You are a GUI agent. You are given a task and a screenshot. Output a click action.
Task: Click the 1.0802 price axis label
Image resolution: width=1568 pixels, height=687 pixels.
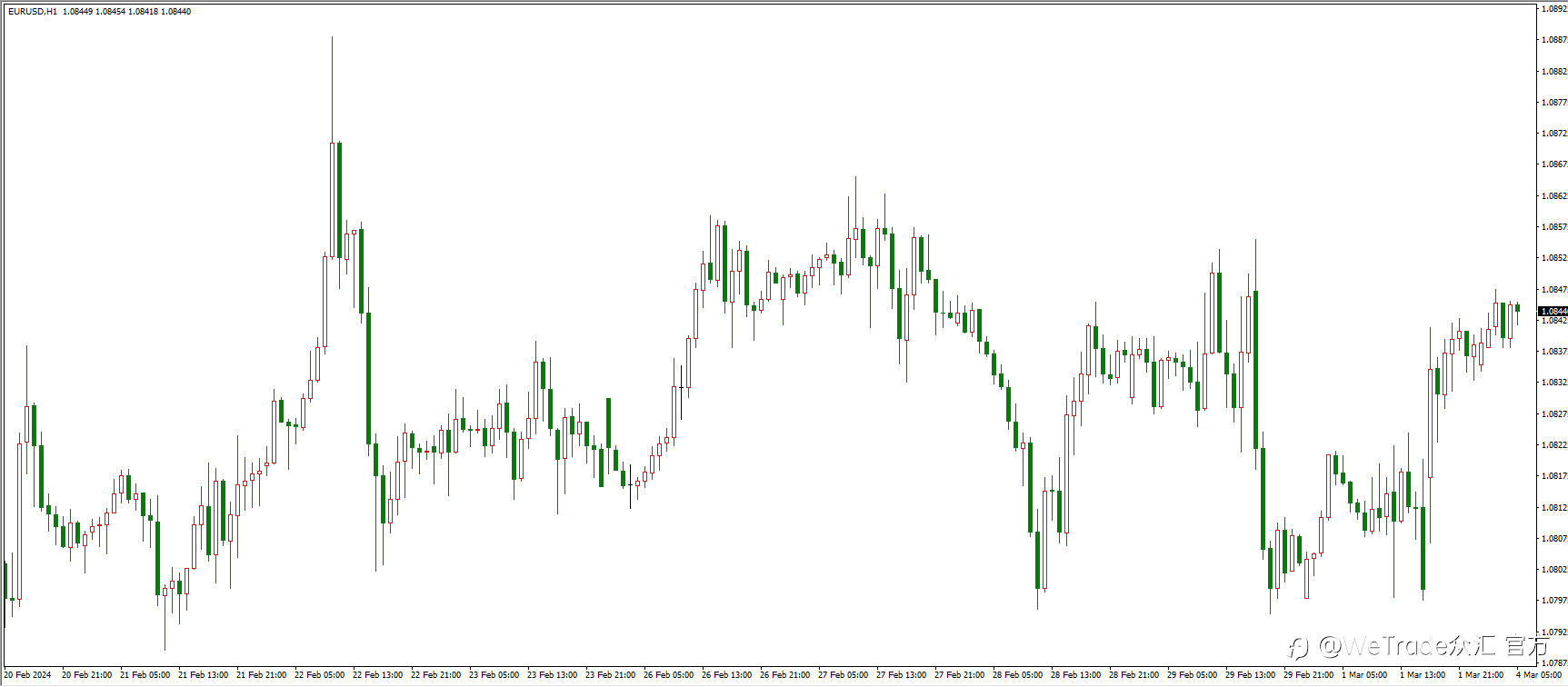pyautogui.click(x=1554, y=570)
